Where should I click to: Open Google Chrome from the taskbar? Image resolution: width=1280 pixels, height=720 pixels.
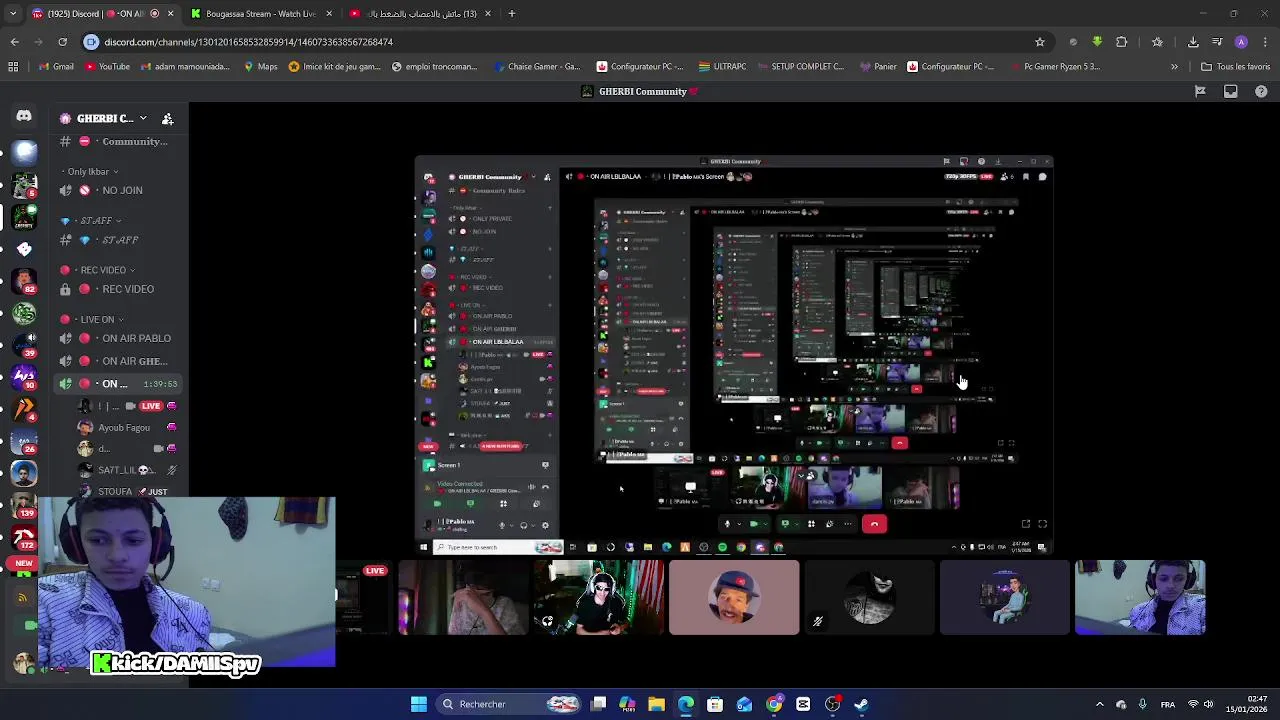(x=774, y=704)
